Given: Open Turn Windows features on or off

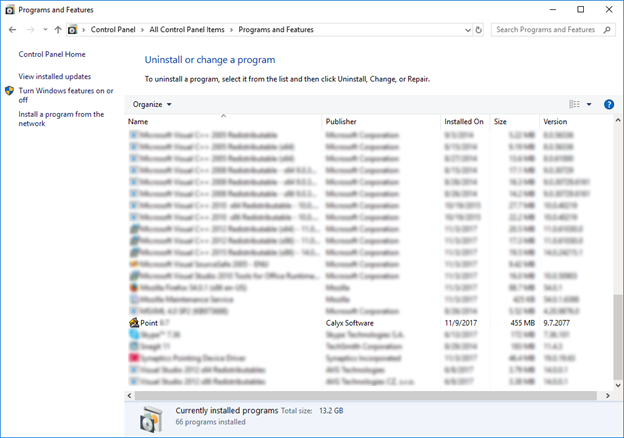Looking at the screenshot, I should point(66,95).
